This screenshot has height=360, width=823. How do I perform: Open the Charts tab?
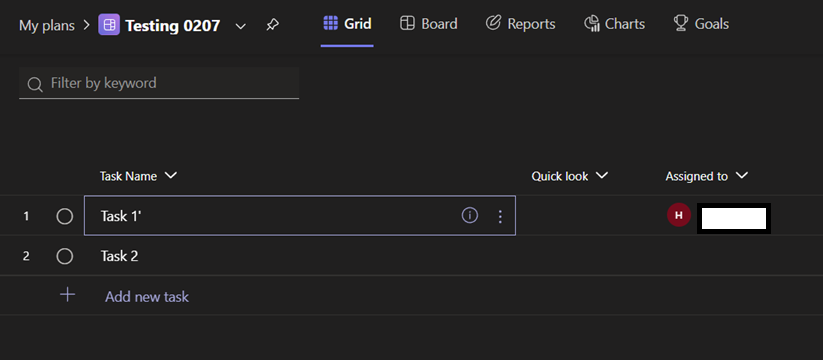click(x=614, y=24)
